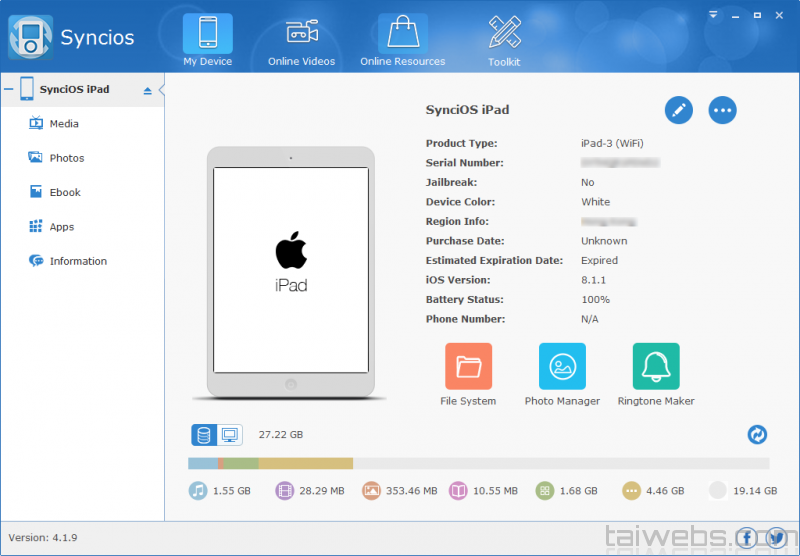Go to Apps in the sidebar

(62, 227)
